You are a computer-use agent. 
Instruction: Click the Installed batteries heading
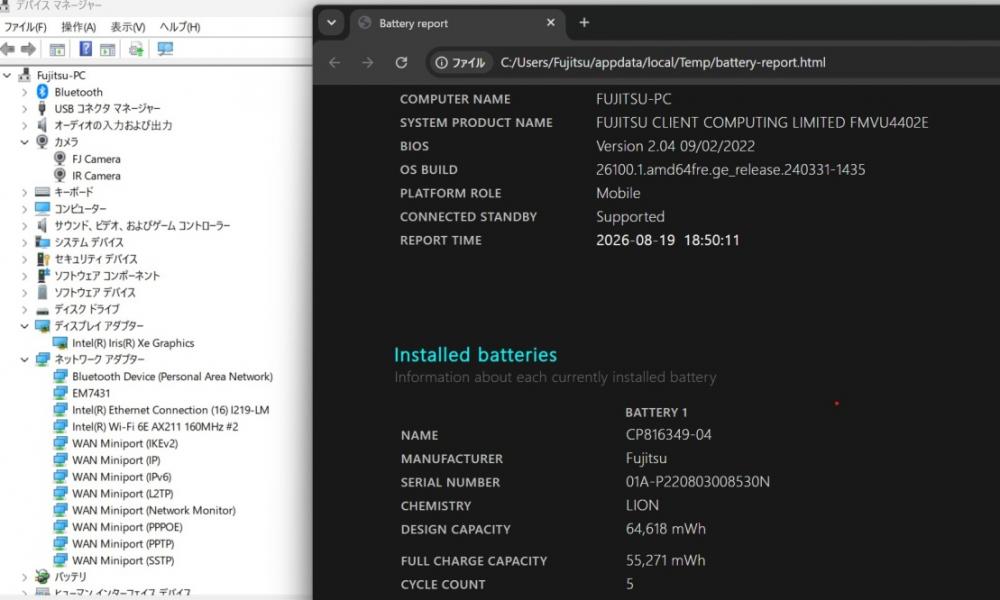coord(475,355)
